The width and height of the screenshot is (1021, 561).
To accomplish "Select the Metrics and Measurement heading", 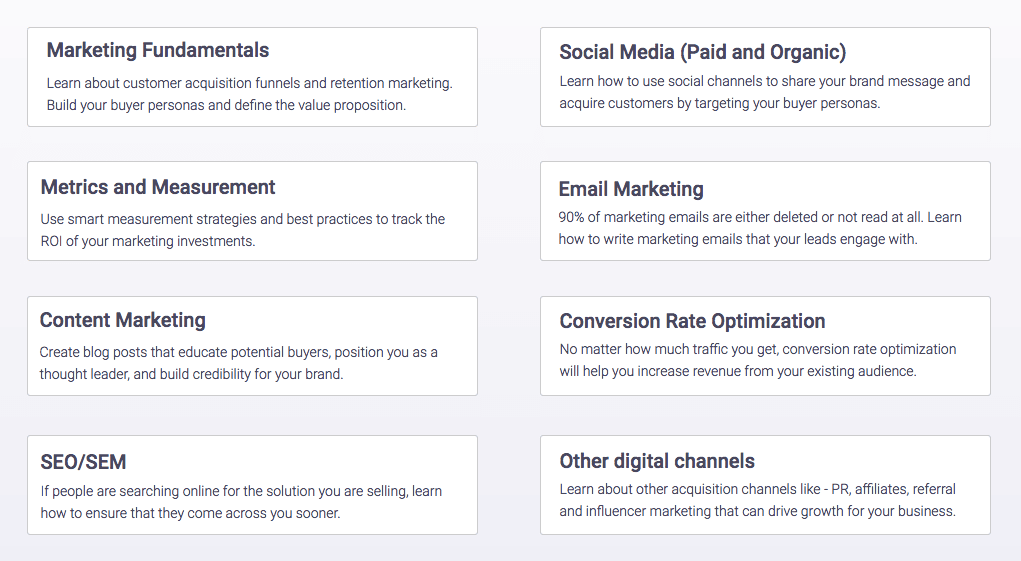I will (158, 187).
